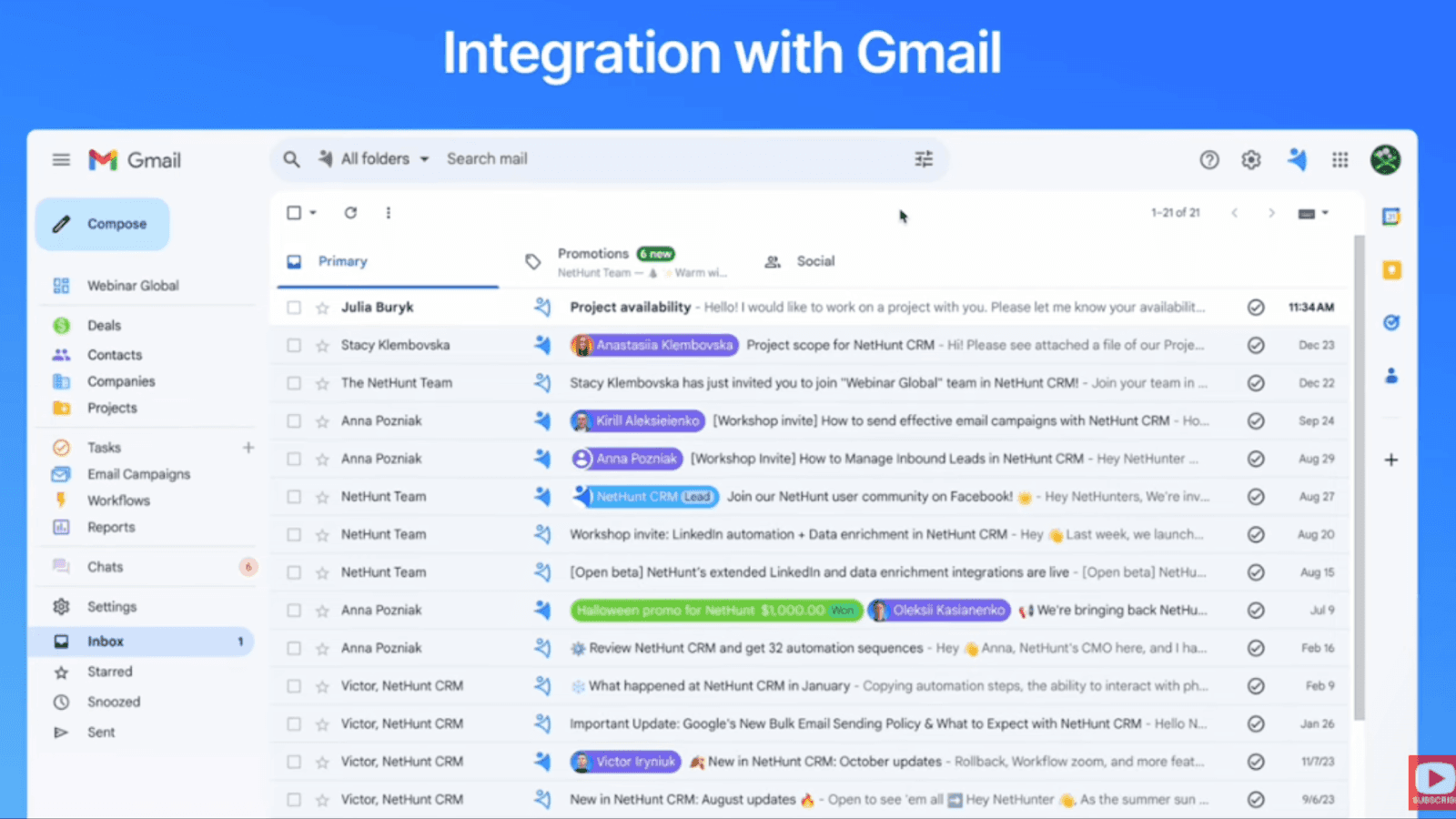Open the Companies folder

(x=121, y=381)
